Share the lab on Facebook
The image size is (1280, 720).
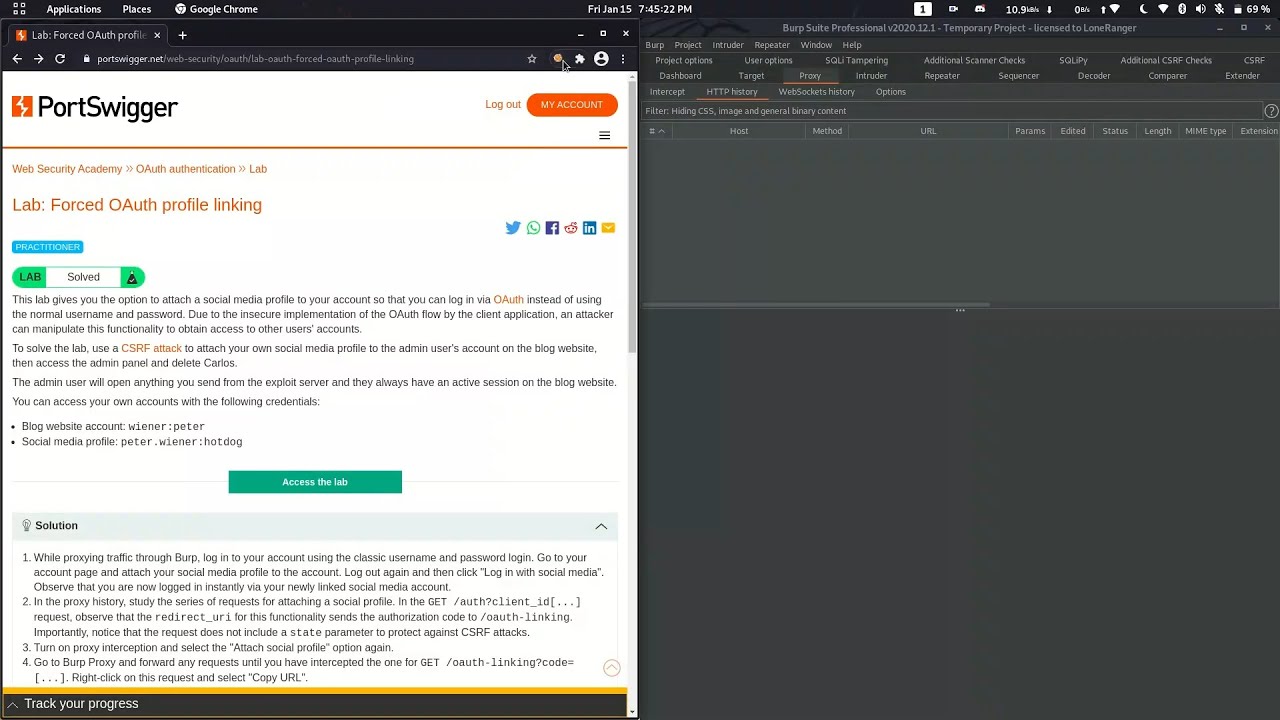click(x=552, y=228)
